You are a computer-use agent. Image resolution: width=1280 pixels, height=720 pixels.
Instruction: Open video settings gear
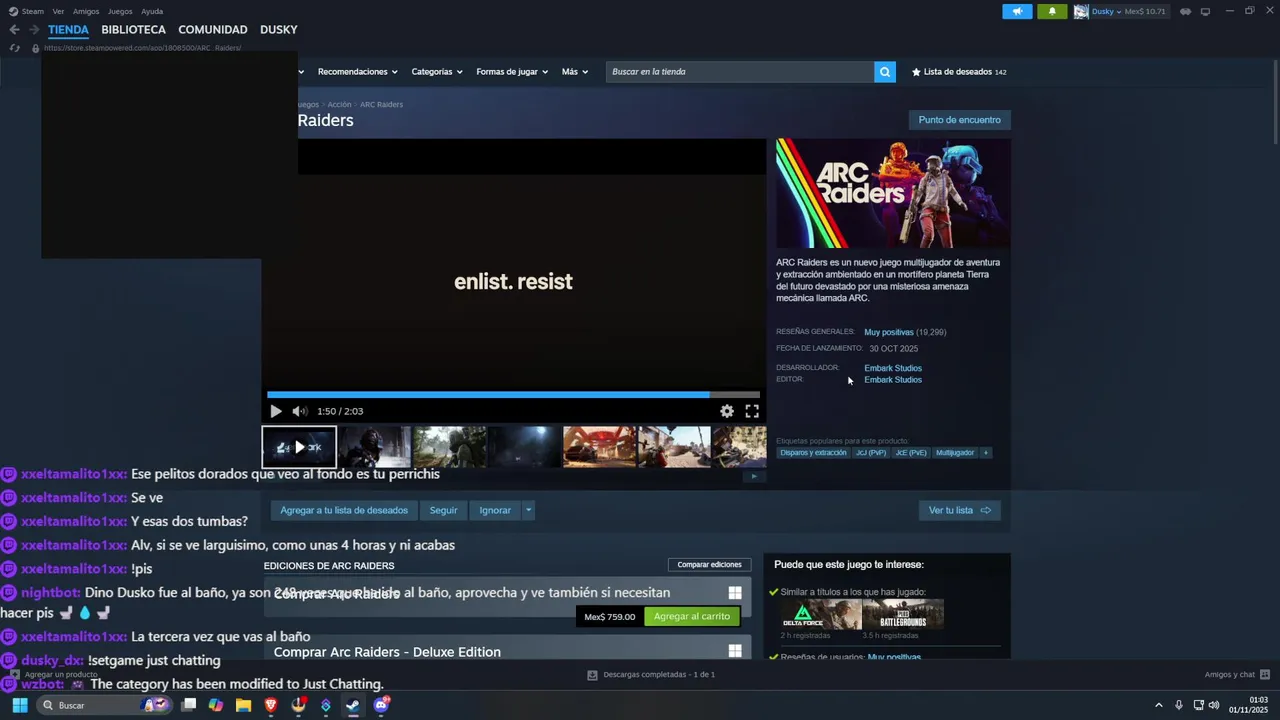(x=727, y=411)
